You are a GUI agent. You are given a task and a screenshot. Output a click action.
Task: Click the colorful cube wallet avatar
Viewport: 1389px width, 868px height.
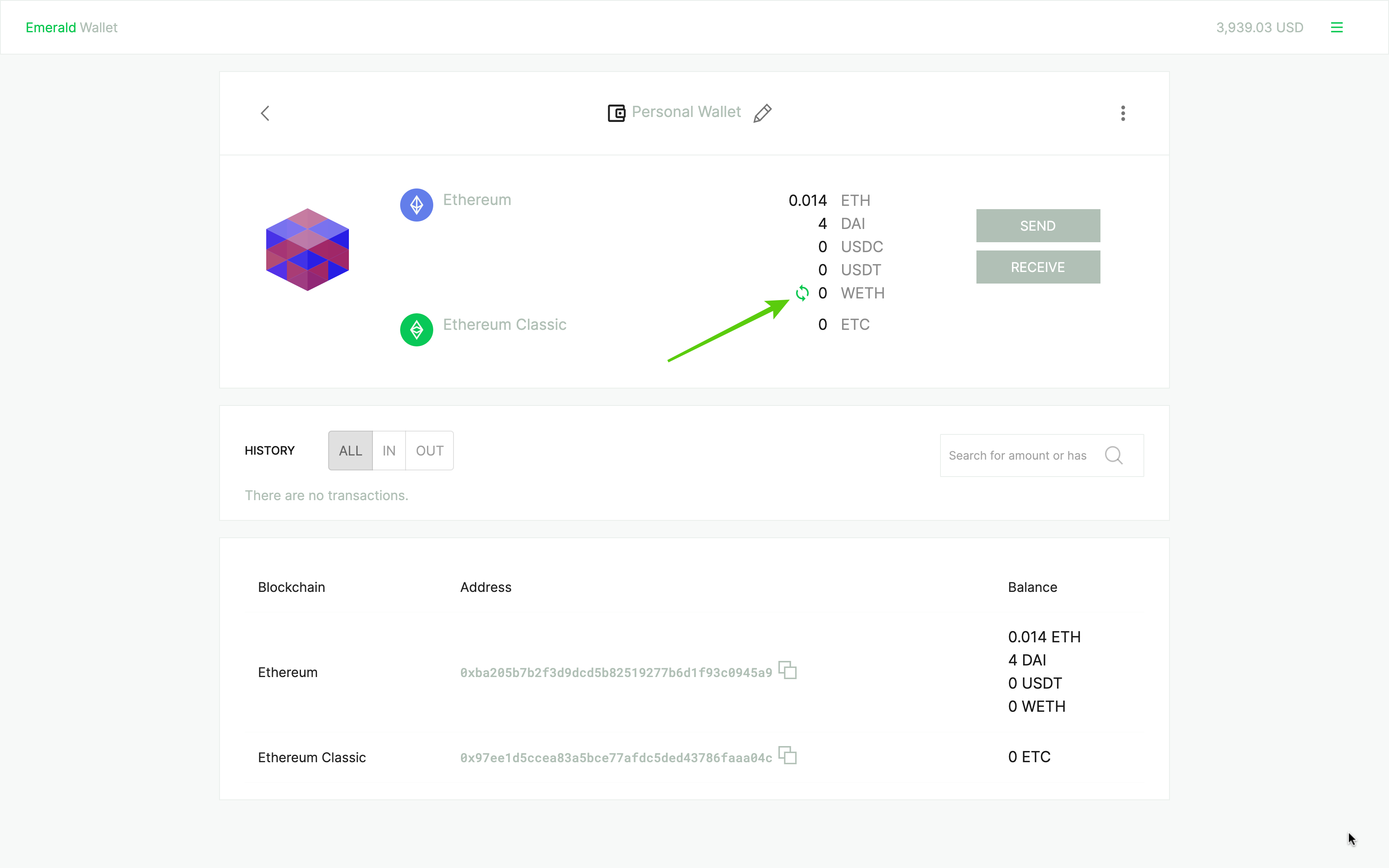[308, 250]
